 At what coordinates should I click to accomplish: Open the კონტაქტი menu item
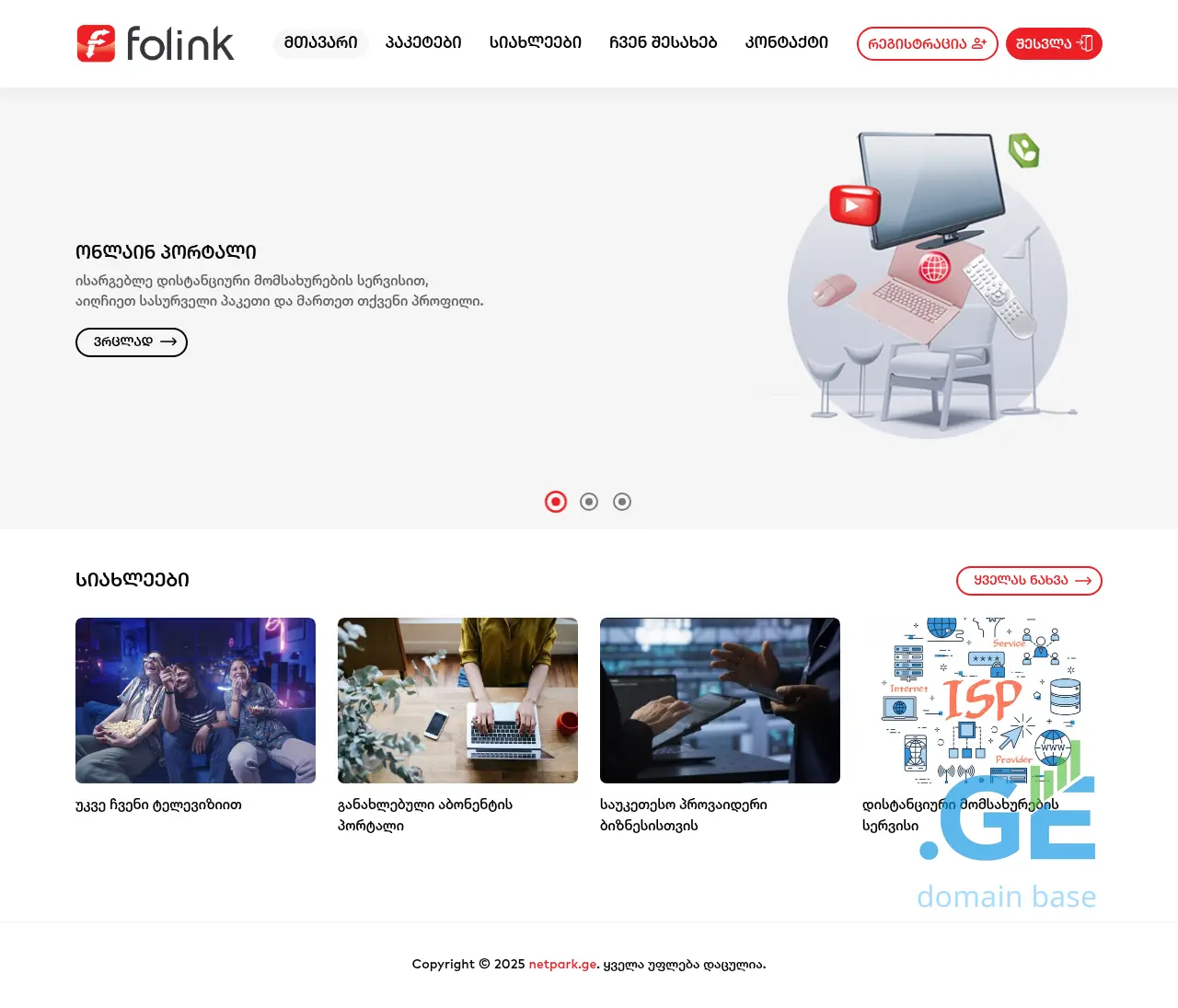787,43
